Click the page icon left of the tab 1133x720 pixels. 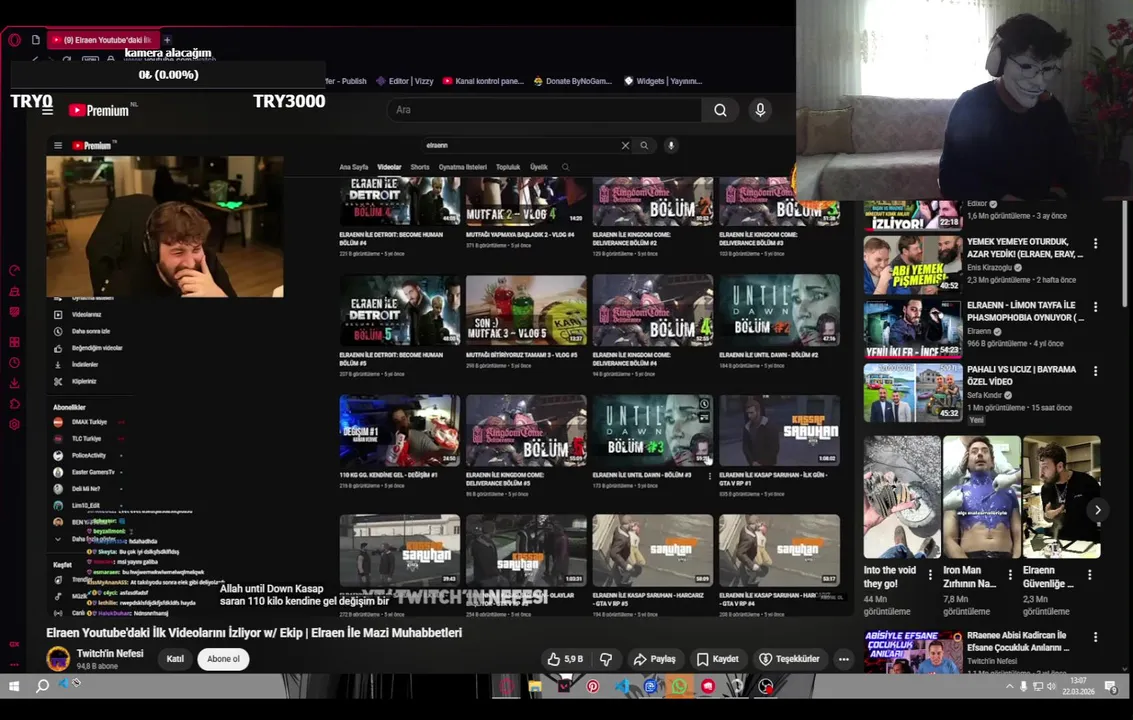point(35,40)
